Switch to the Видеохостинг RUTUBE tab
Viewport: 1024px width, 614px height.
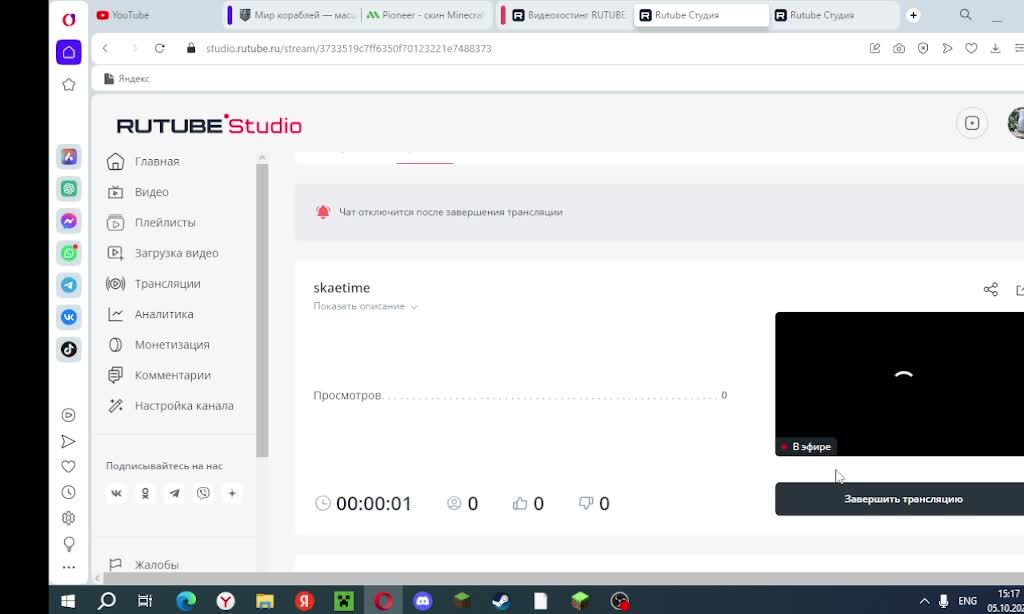(568, 15)
